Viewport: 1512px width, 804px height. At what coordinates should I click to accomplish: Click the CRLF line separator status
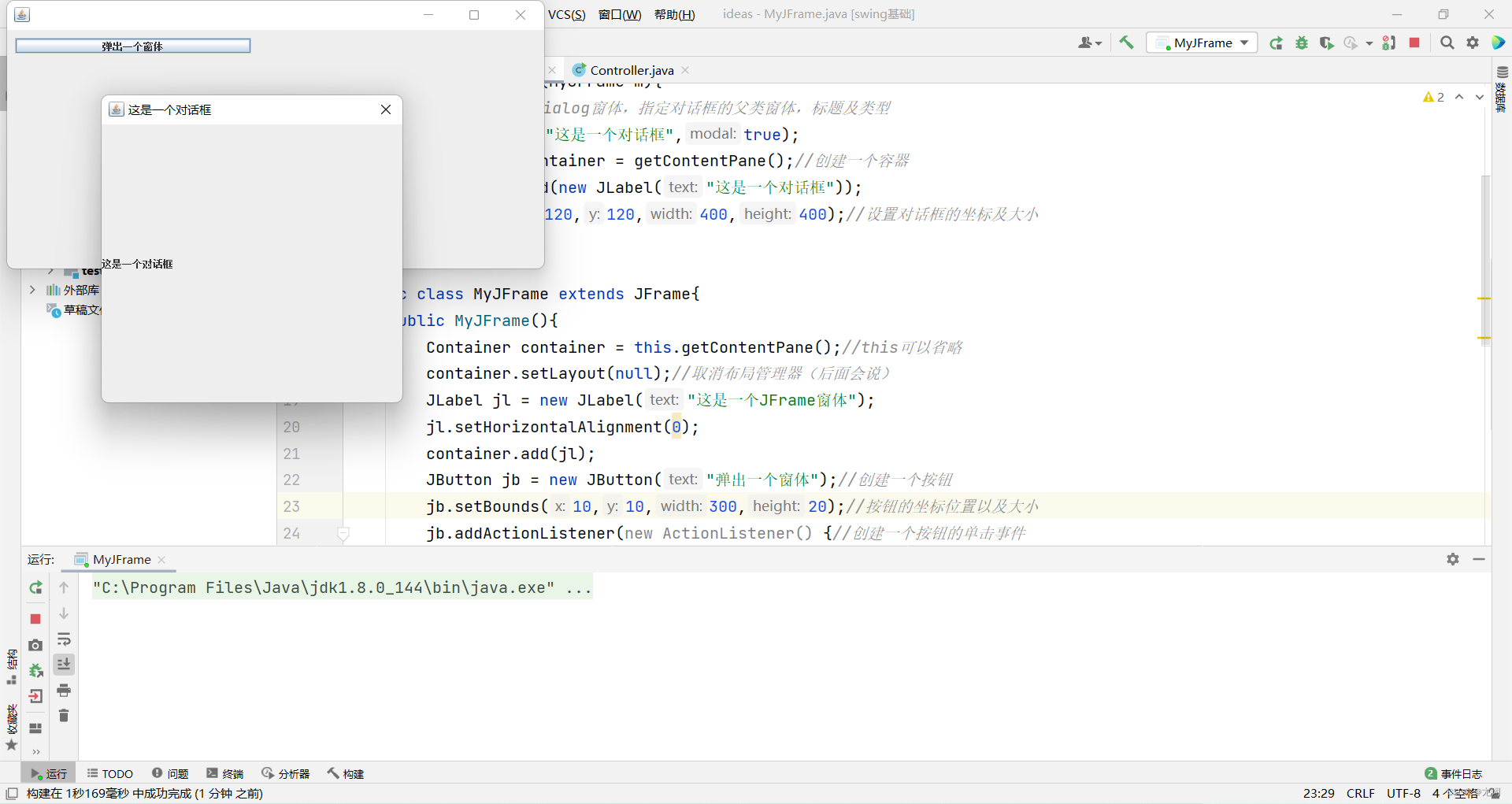1360,793
